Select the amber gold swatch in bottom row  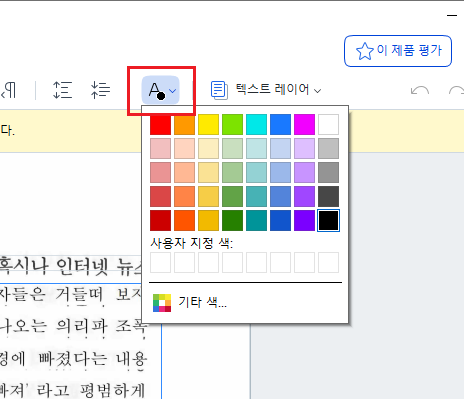tap(208, 220)
